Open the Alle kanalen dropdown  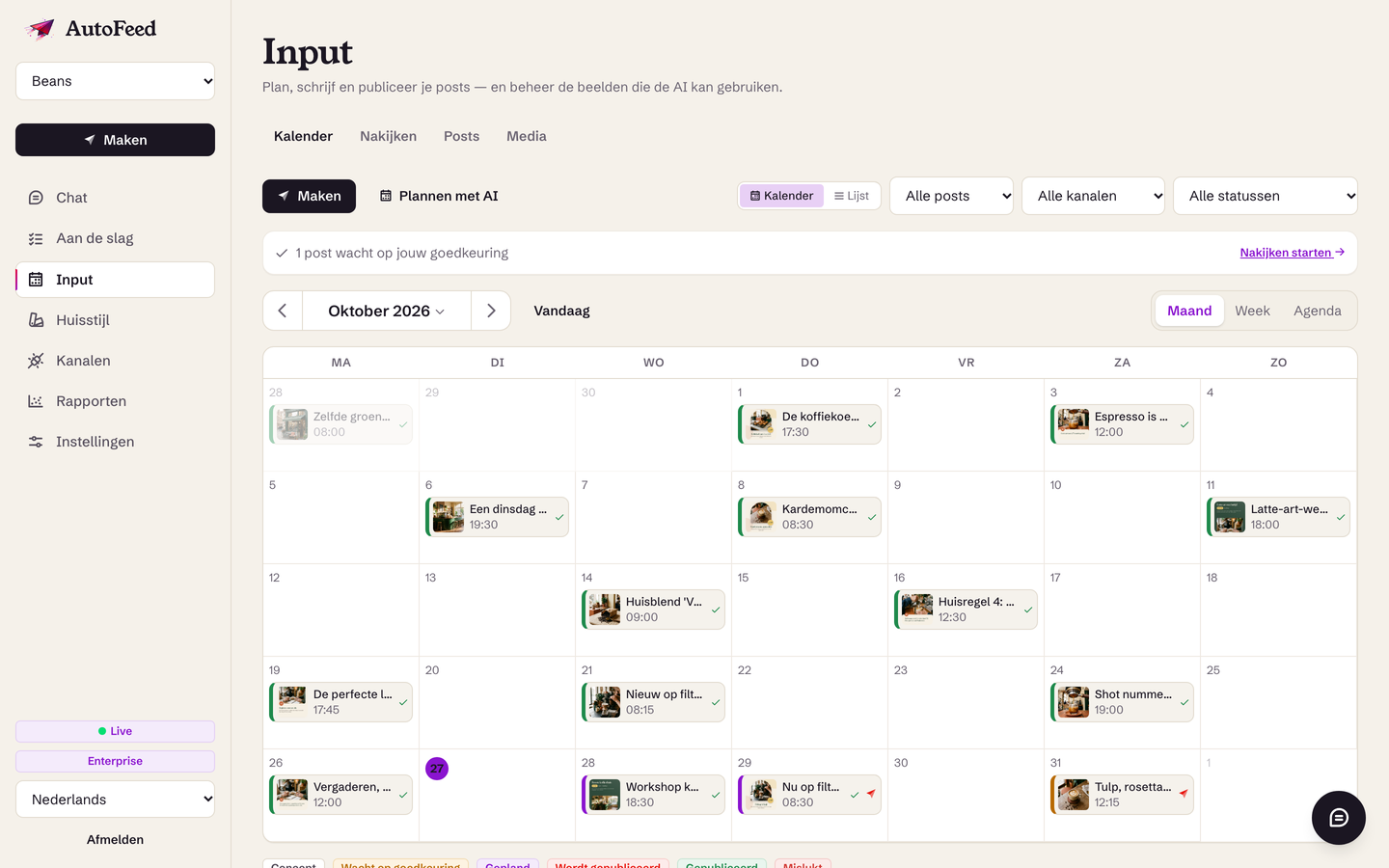[x=1093, y=196]
